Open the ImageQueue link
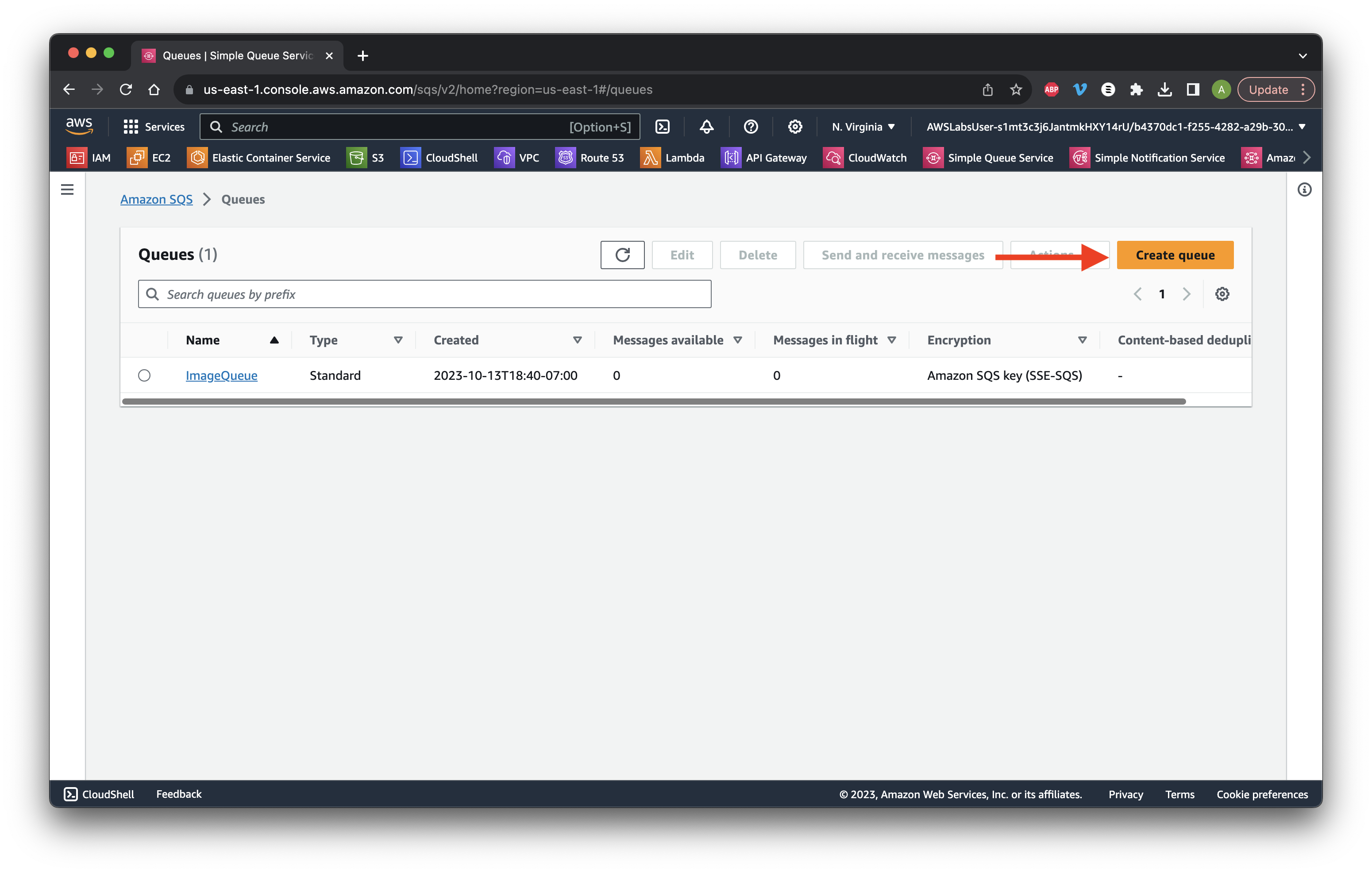1372x873 pixels. coord(222,375)
